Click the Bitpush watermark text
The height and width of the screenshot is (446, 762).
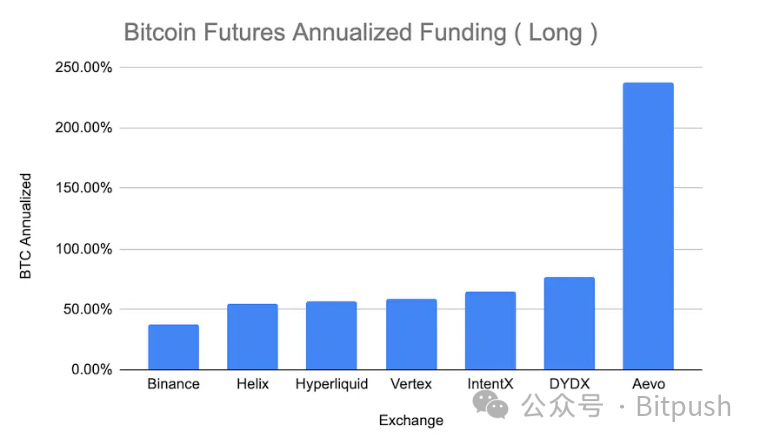[683, 406]
